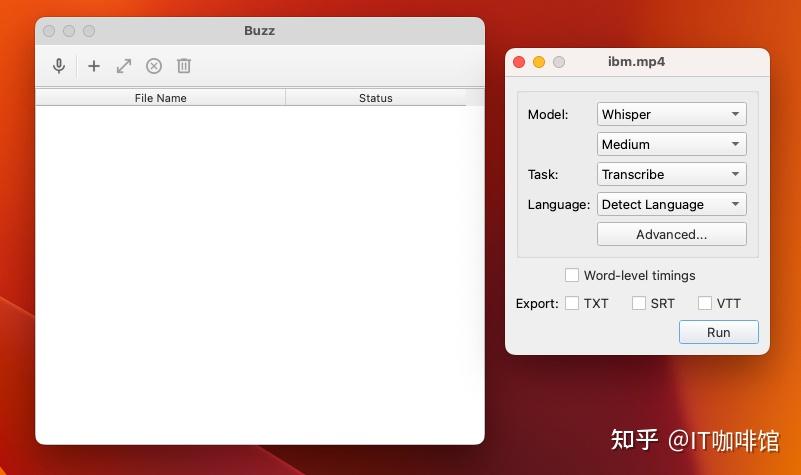Open the Detect Language dropdown

point(671,204)
